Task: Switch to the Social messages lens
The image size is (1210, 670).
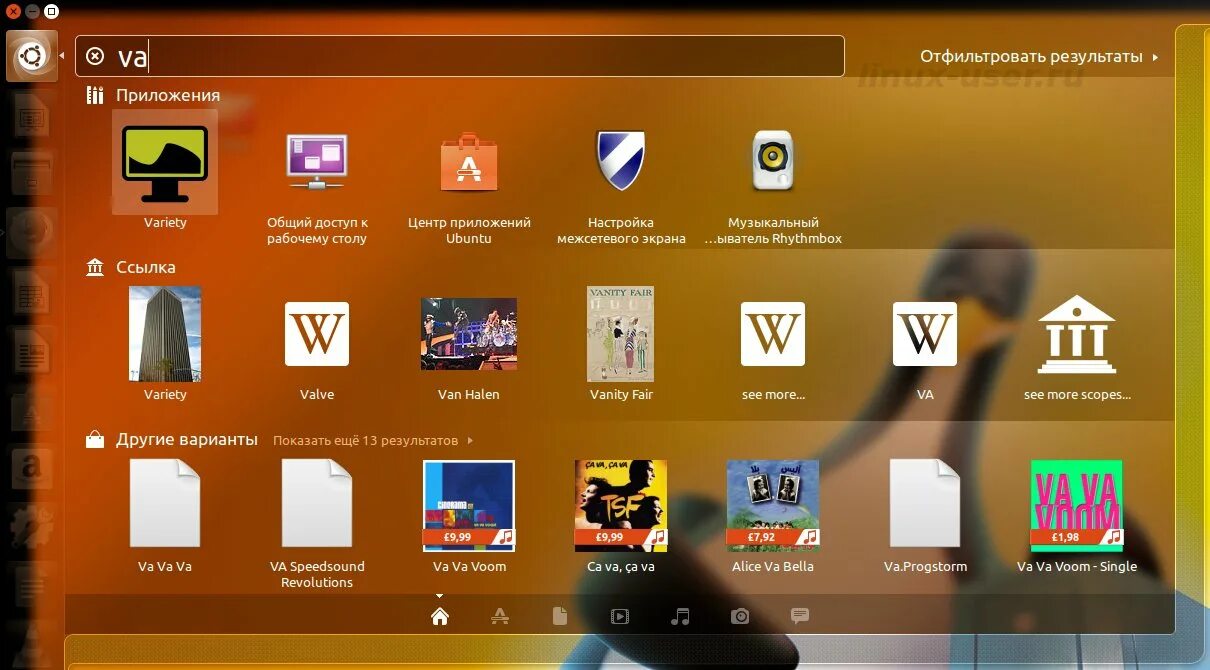Action: point(800,616)
